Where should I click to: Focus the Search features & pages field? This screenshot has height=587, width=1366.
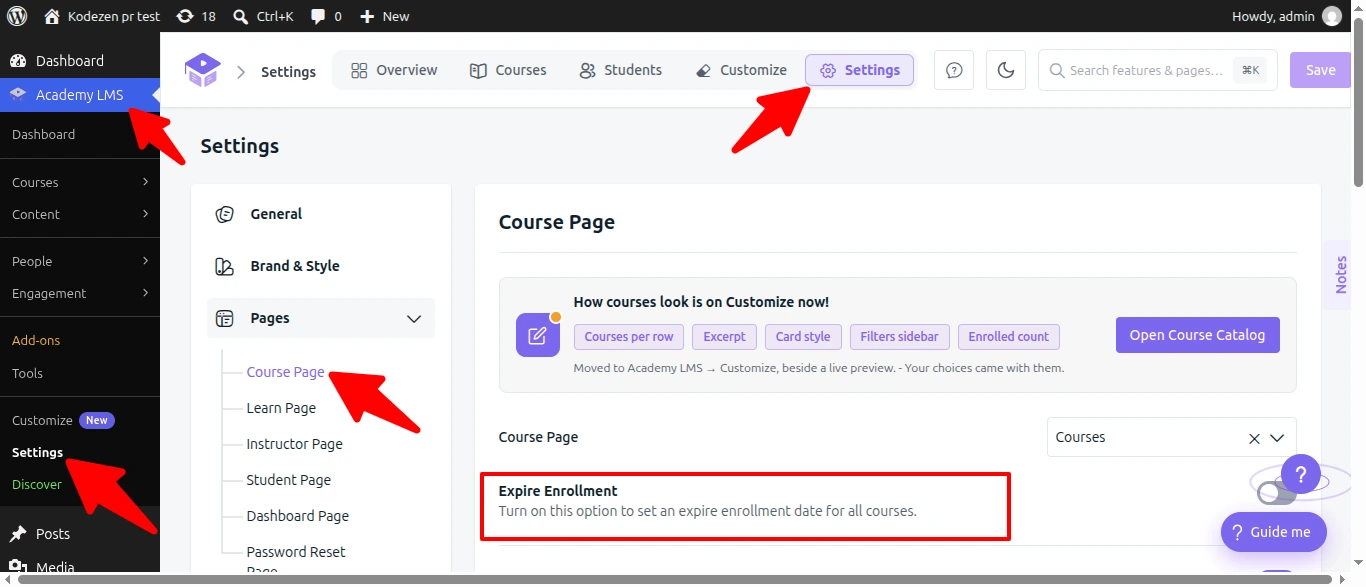(x=1158, y=70)
